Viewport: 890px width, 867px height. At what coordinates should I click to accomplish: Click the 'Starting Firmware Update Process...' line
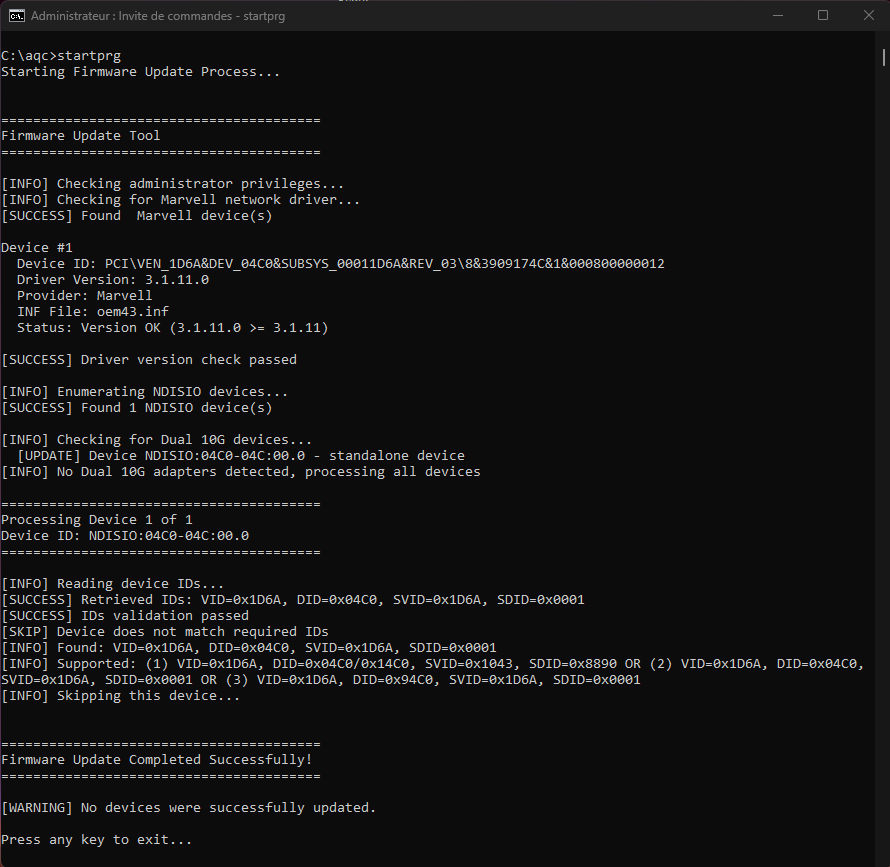click(x=140, y=72)
